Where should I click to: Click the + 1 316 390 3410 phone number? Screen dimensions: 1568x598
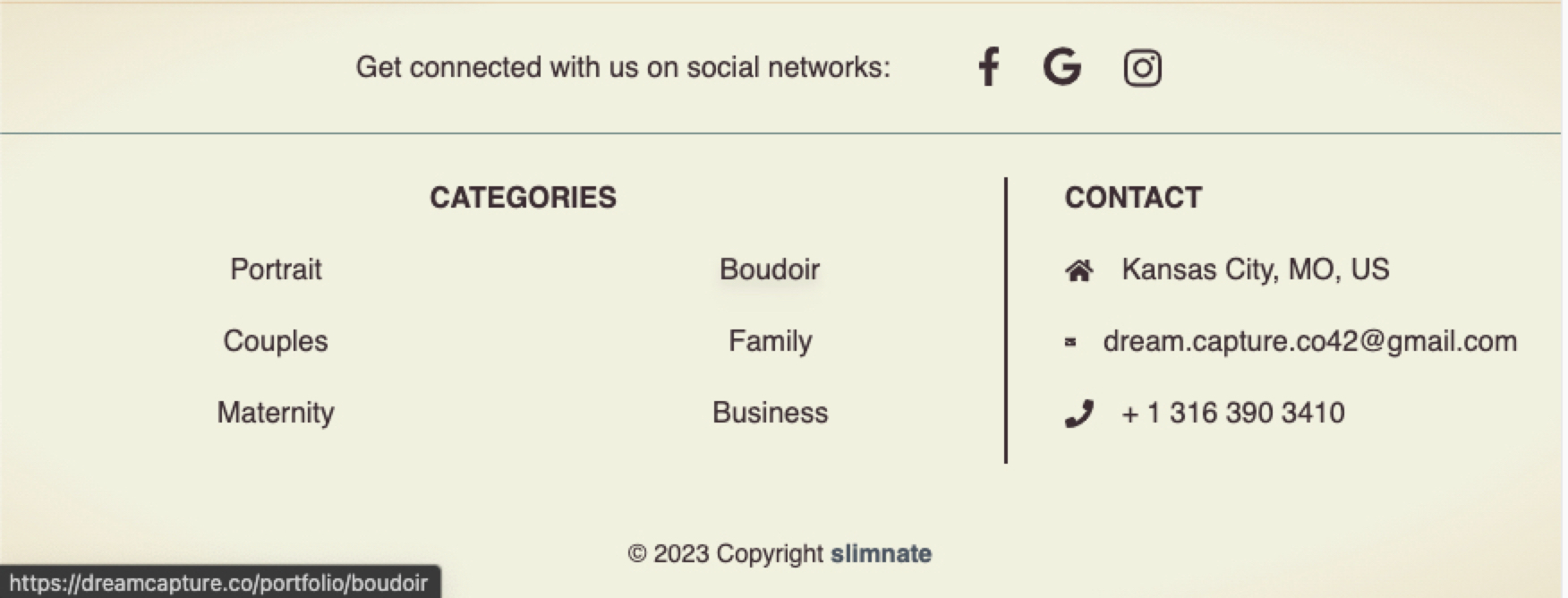pyautogui.click(x=1232, y=413)
